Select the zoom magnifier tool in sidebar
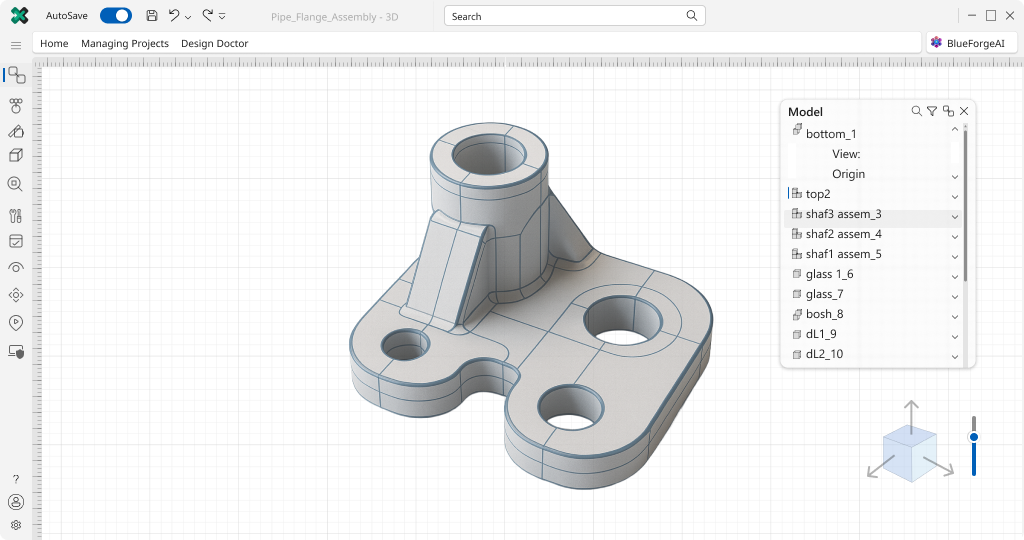This screenshot has height=540, width=1024. tap(16, 184)
